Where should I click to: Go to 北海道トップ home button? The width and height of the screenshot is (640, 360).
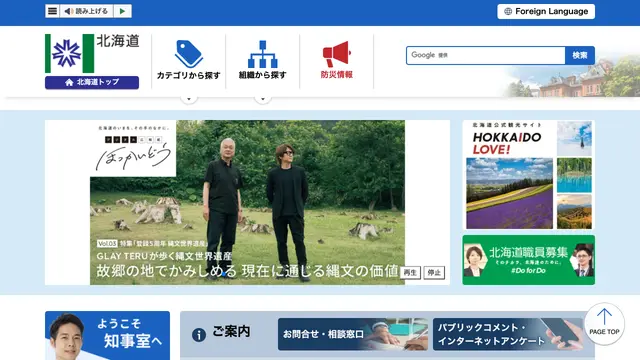click(x=92, y=82)
